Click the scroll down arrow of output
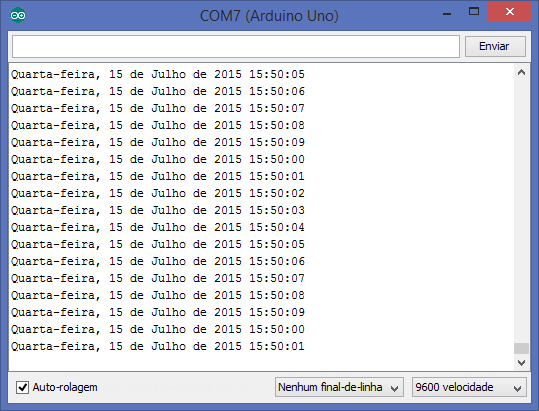This screenshot has width=539, height=411. point(521,363)
